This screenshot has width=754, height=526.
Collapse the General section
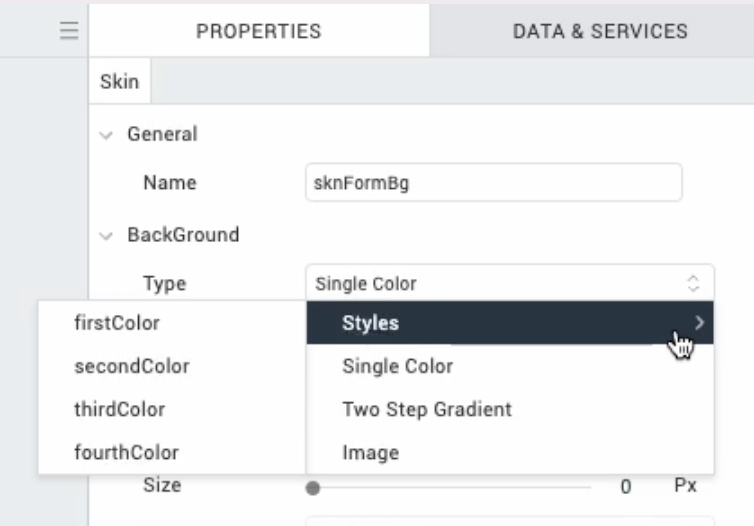click(107, 134)
